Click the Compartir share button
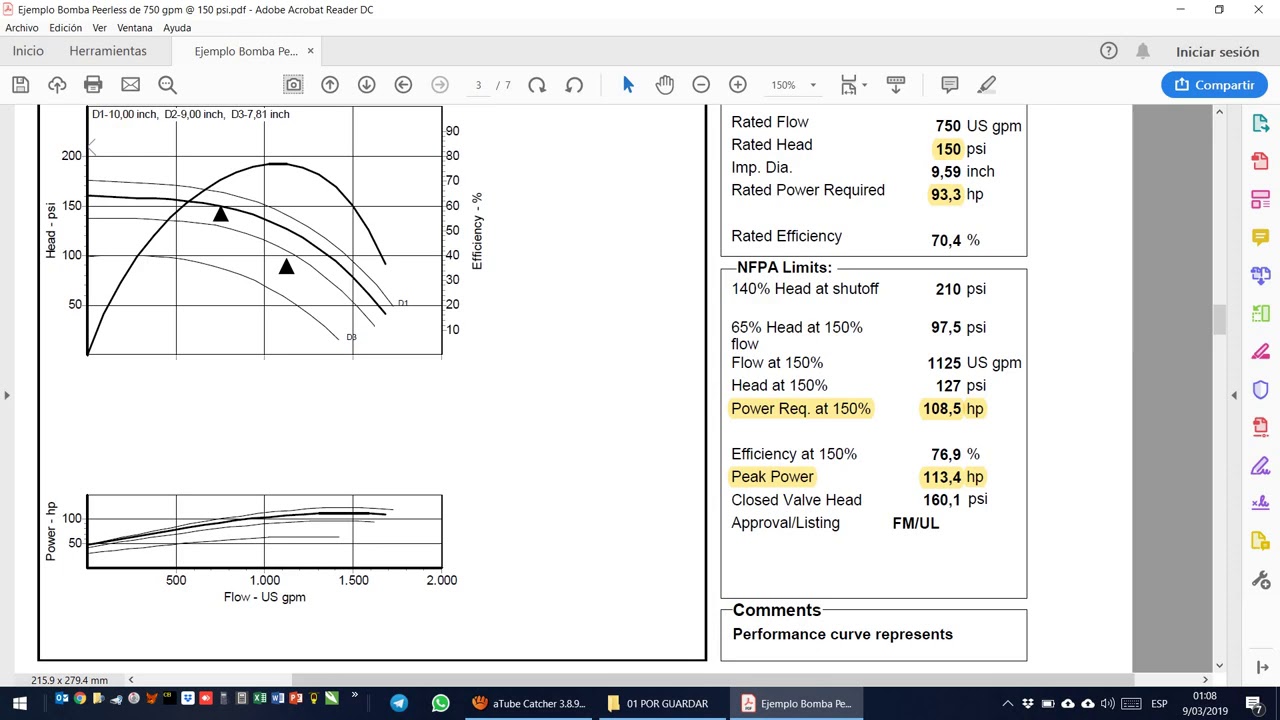Image resolution: width=1280 pixels, height=720 pixels. pyautogui.click(x=1214, y=85)
